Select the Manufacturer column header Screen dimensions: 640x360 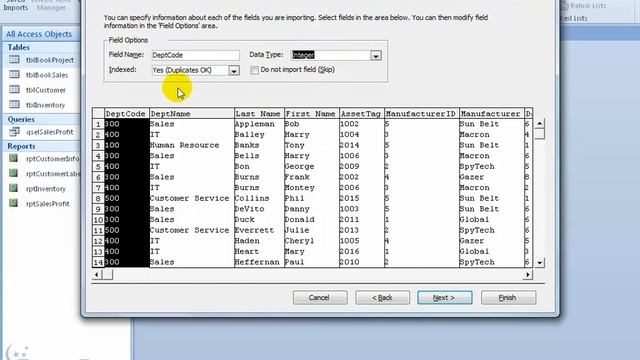tap(491, 113)
